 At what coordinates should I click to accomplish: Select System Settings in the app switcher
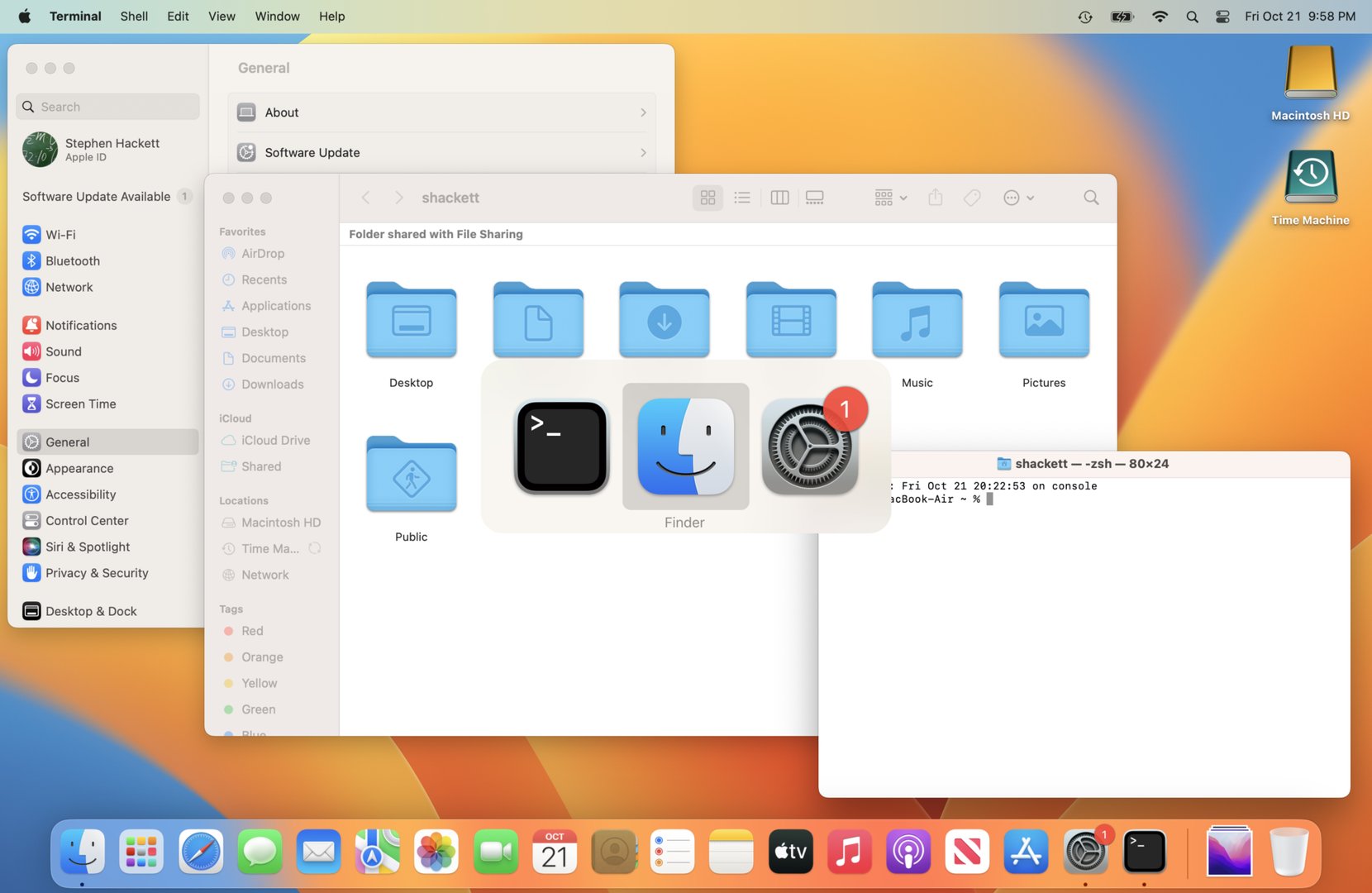[x=810, y=446]
